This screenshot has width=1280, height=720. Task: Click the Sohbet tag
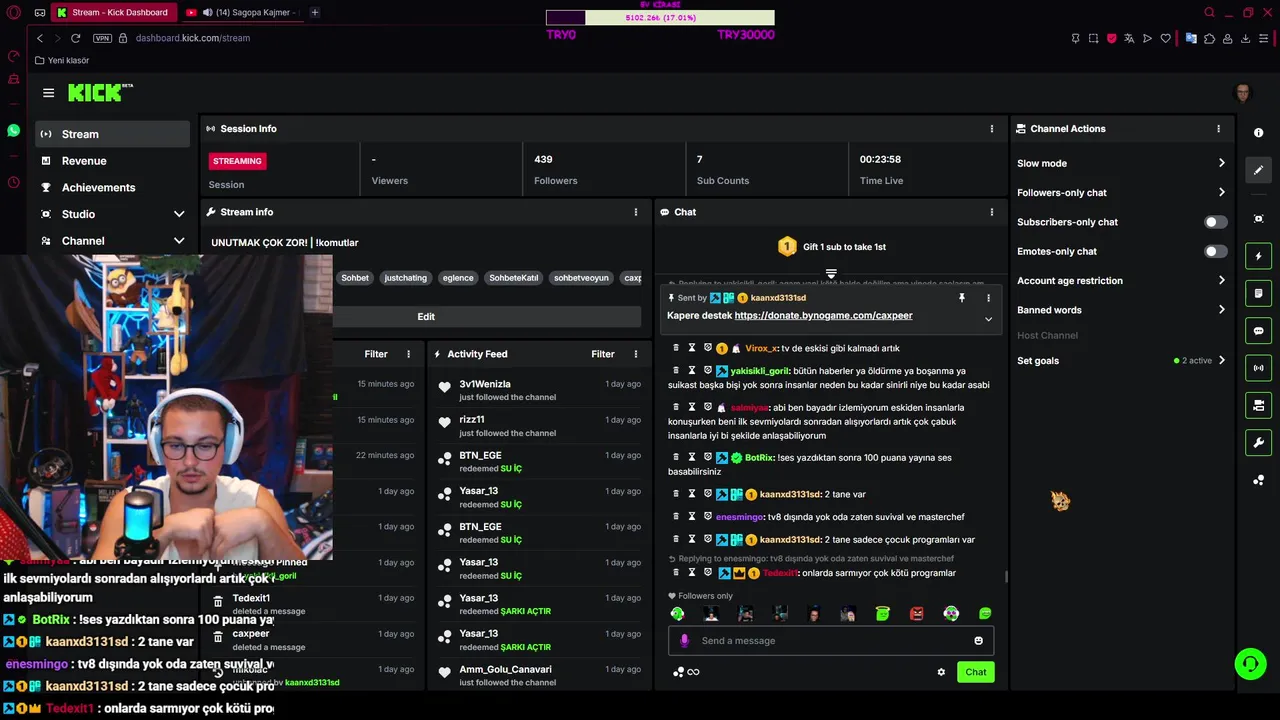[355, 278]
